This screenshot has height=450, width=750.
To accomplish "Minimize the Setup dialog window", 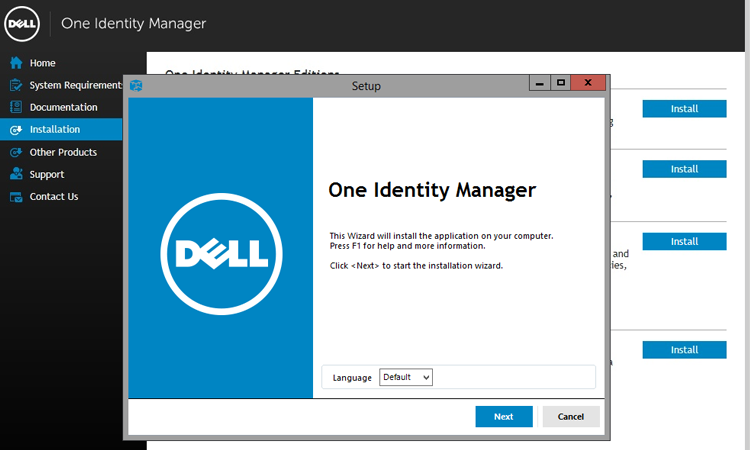I will pyautogui.click(x=540, y=83).
